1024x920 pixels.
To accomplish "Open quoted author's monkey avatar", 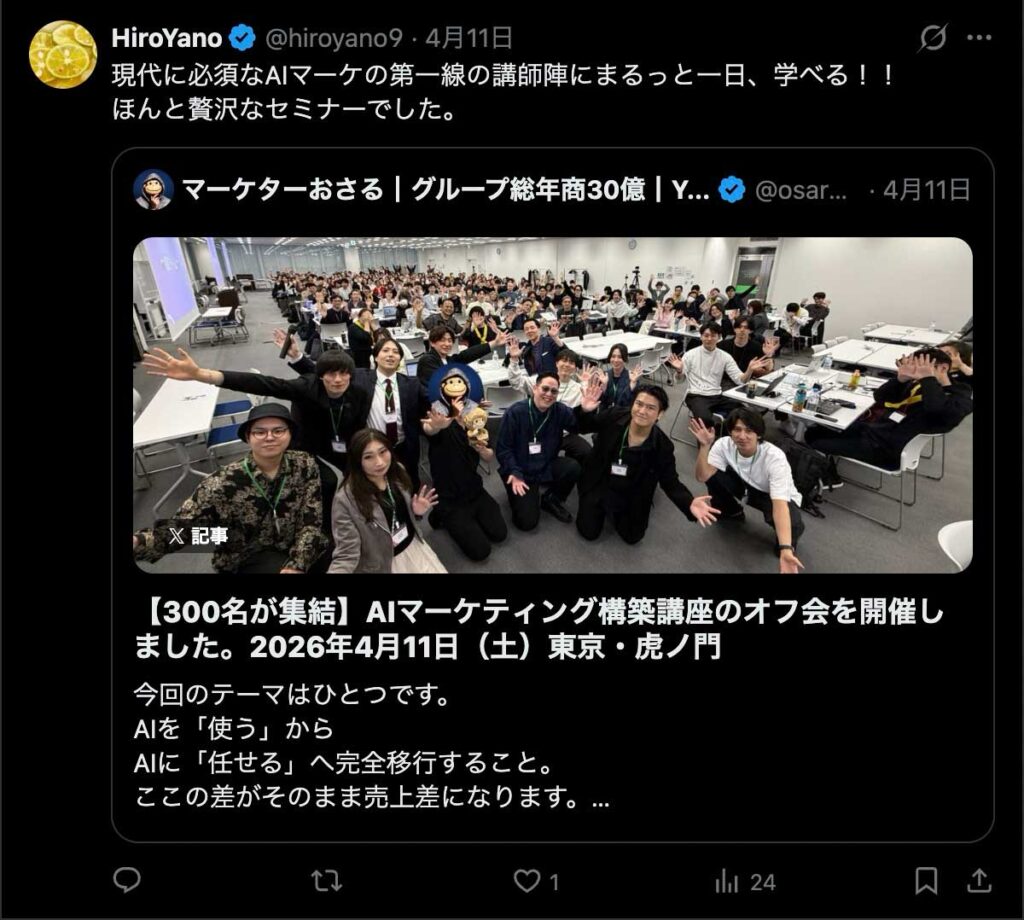I will click(153, 190).
